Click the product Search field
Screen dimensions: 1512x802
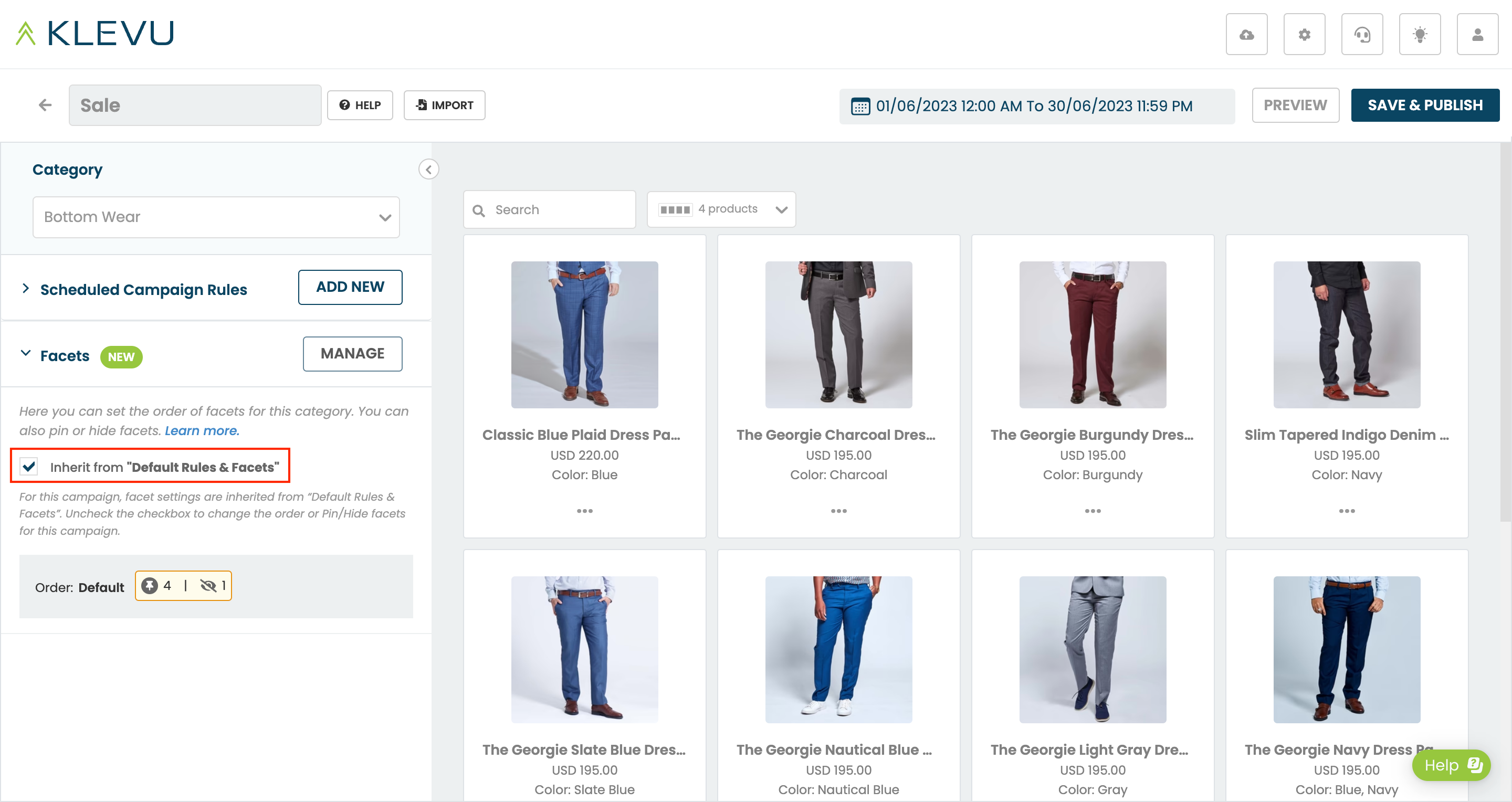(x=549, y=209)
